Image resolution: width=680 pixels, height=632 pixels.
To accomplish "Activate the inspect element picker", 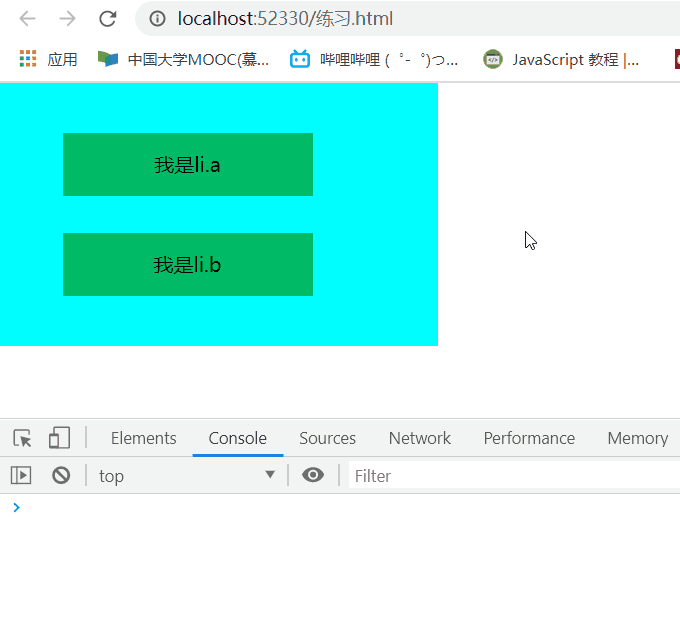I will 22,438.
